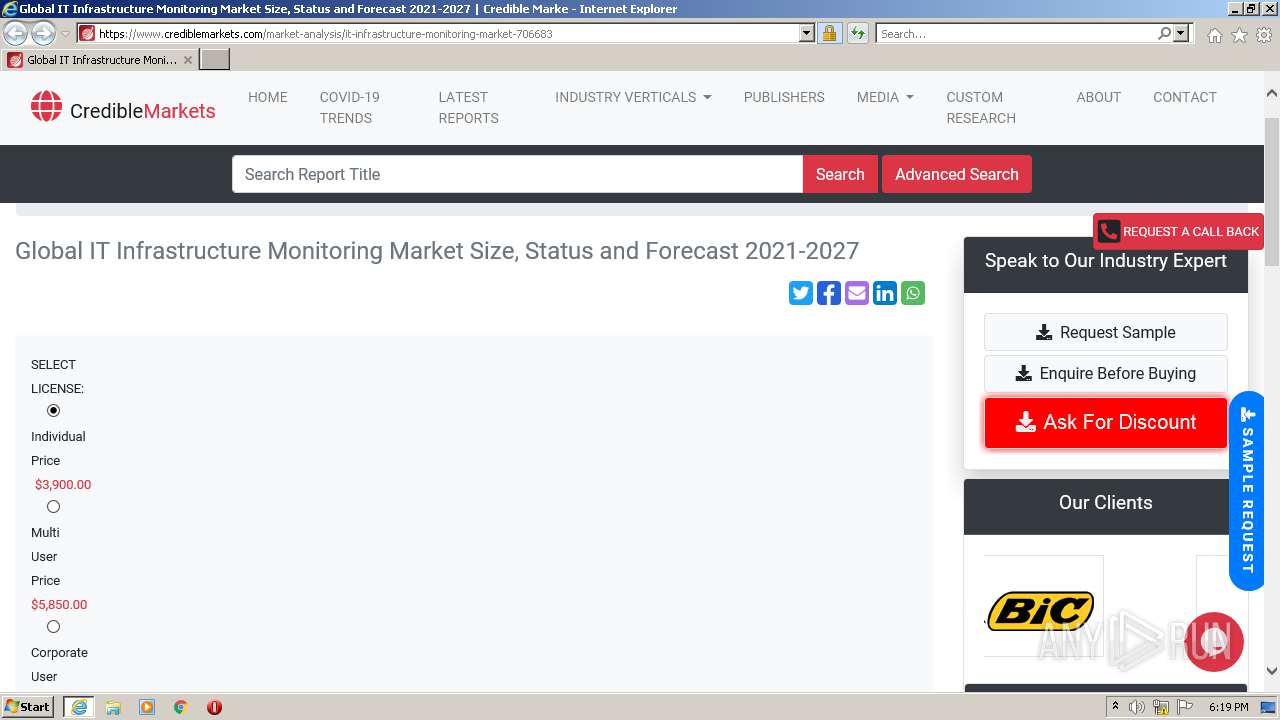Share report on LinkedIn
The height and width of the screenshot is (720, 1280).
coord(885,293)
